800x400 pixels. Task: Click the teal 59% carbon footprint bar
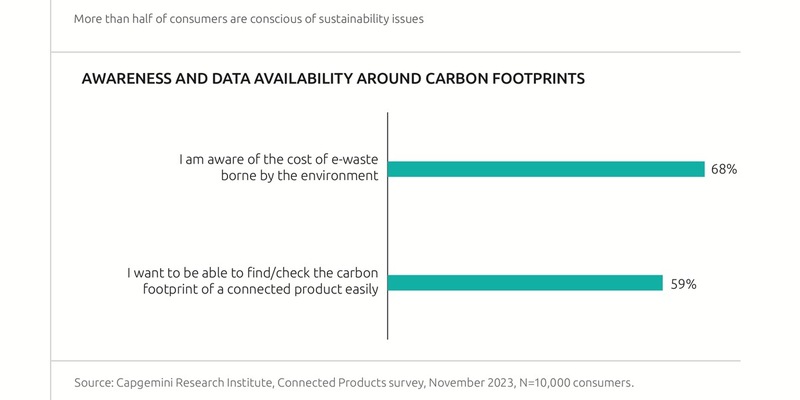[x=525, y=282]
